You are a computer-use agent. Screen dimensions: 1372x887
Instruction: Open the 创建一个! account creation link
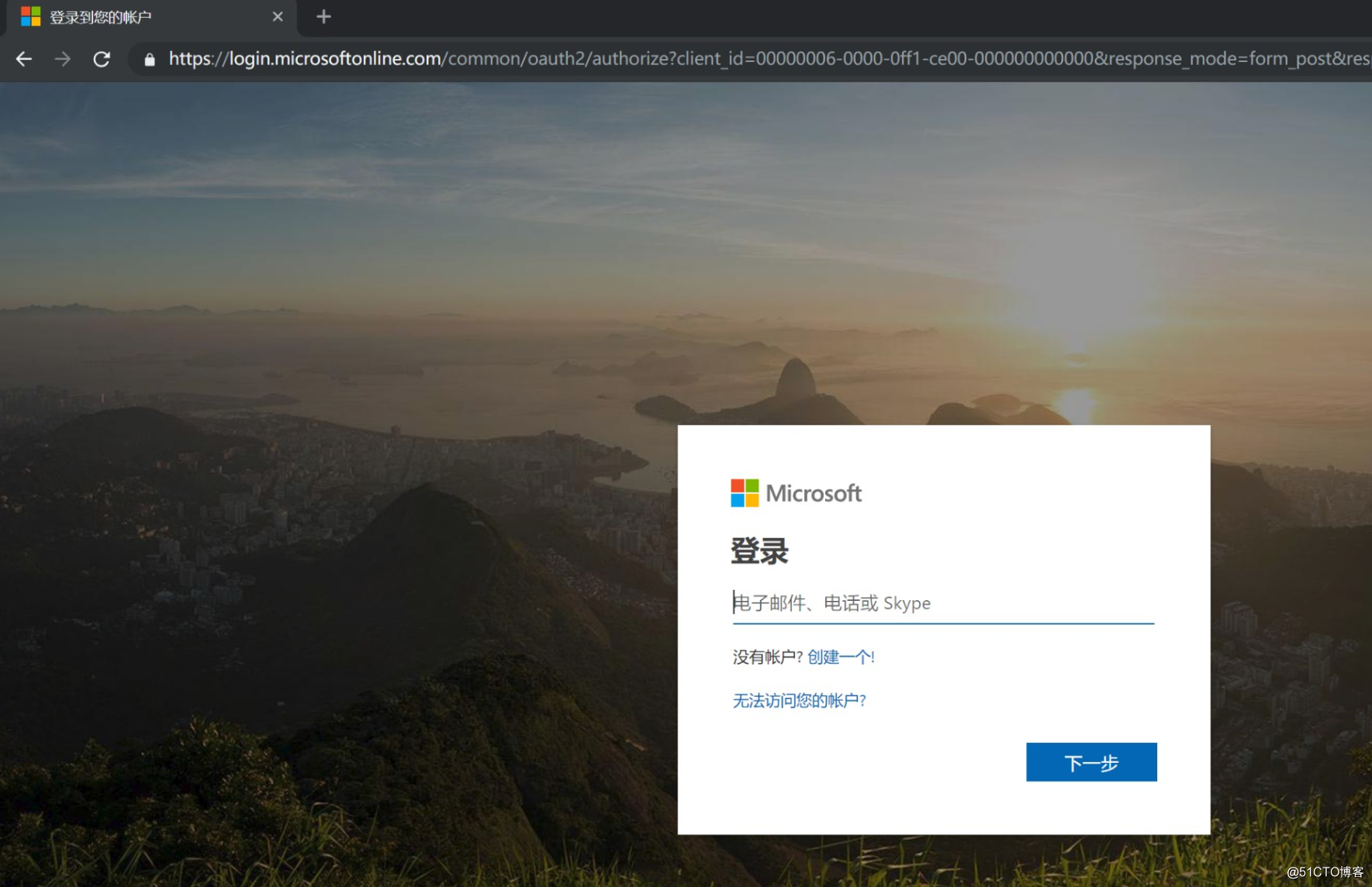coord(842,657)
